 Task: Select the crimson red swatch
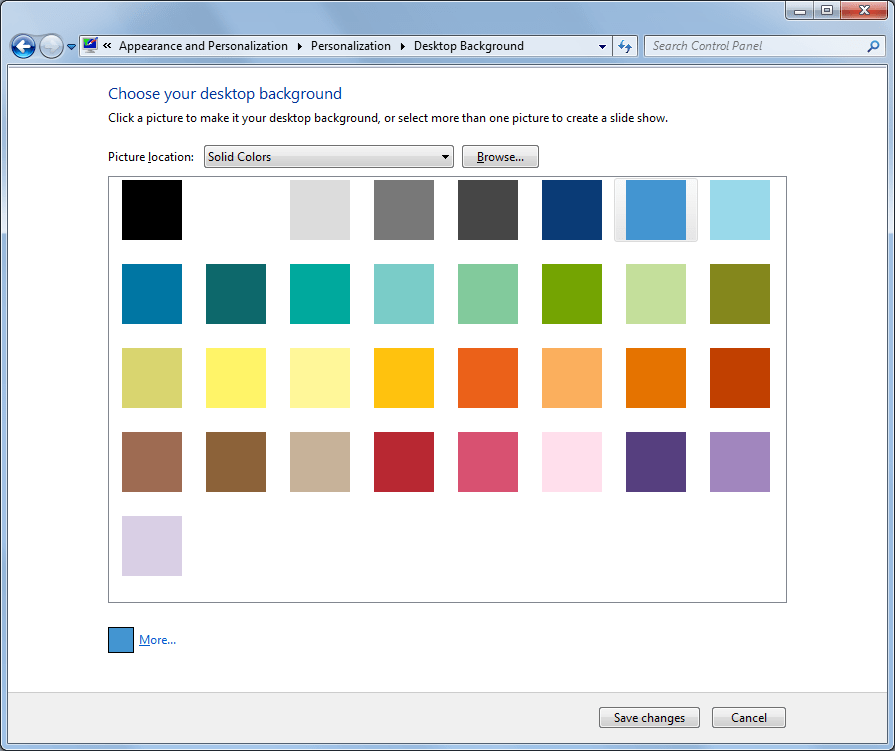pyautogui.click(x=404, y=462)
